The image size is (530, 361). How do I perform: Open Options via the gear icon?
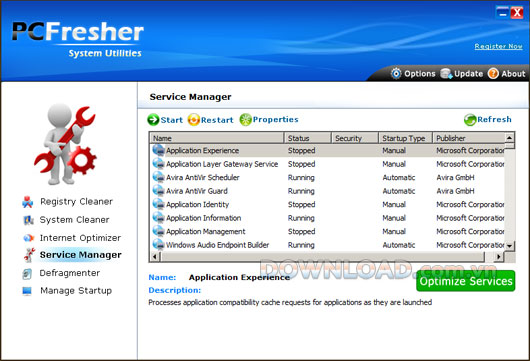click(396, 73)
